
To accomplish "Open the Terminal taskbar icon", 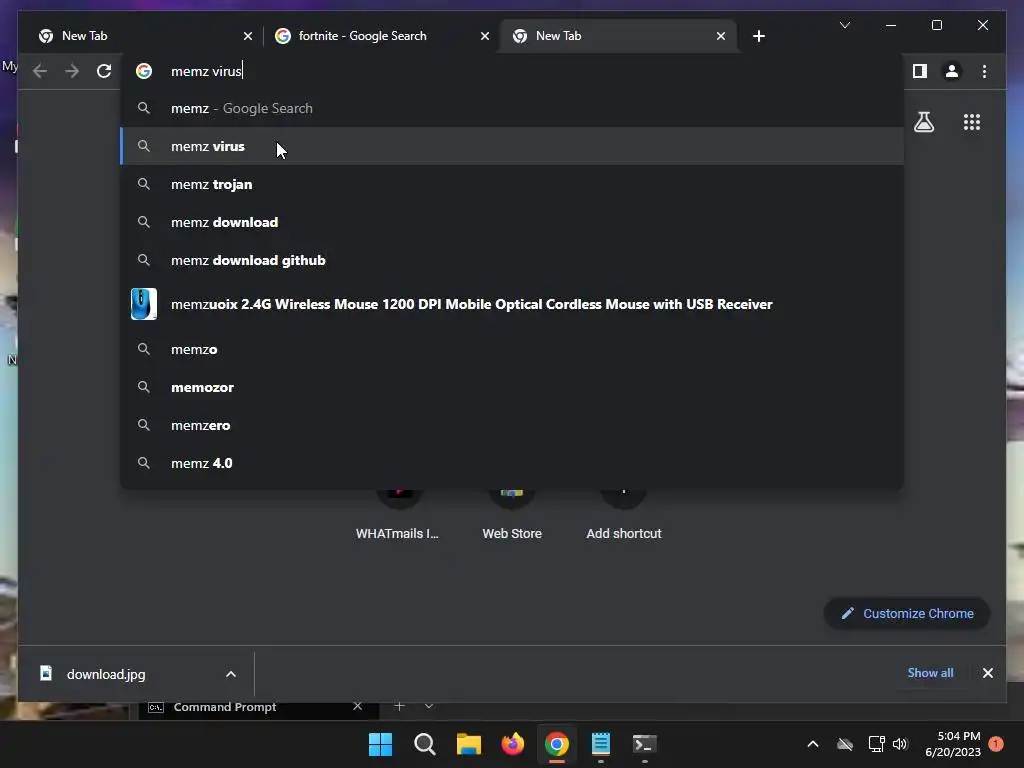I will click(645, 744).
